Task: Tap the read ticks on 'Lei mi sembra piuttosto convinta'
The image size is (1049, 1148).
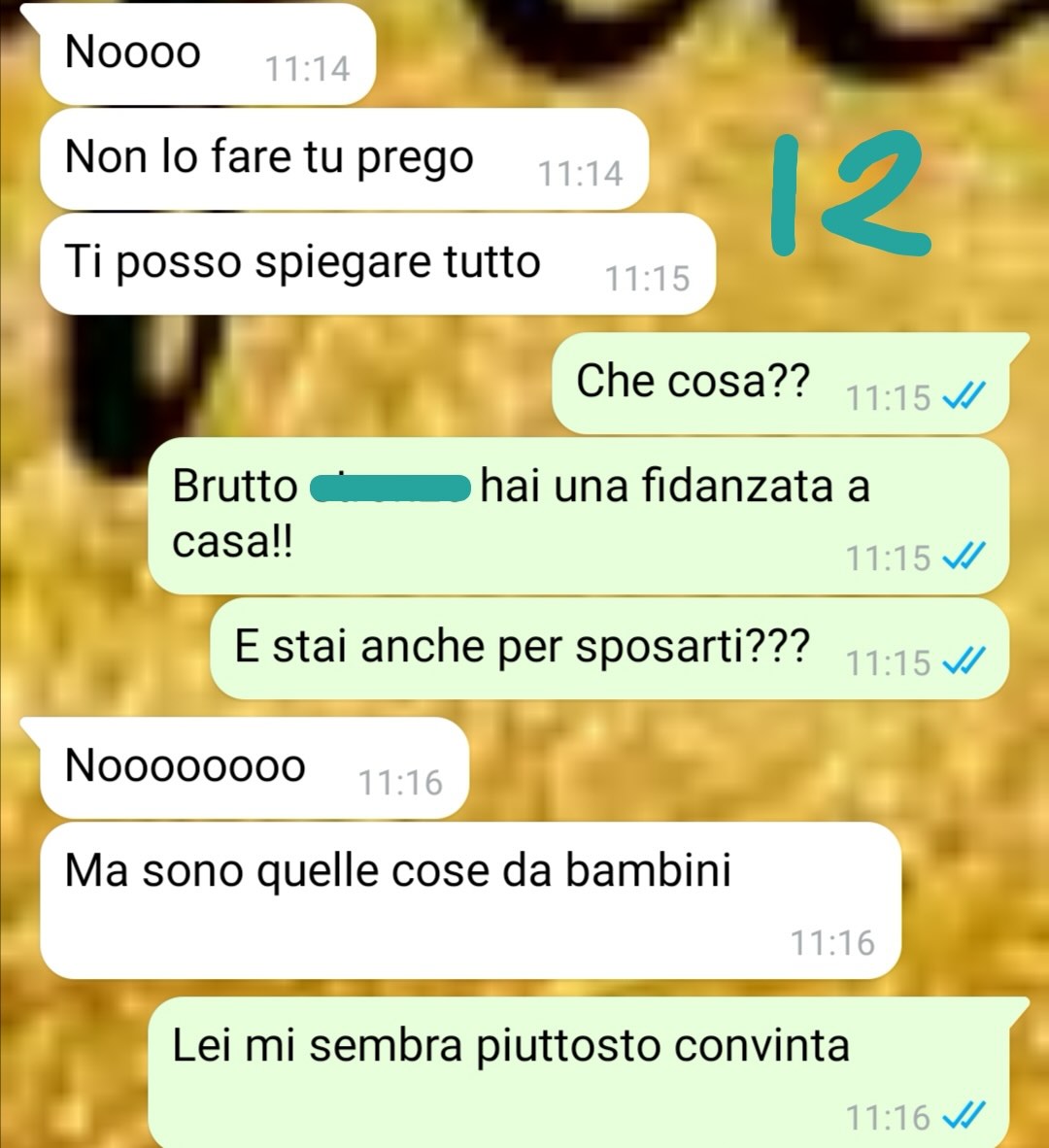Action: [964, 1115]
